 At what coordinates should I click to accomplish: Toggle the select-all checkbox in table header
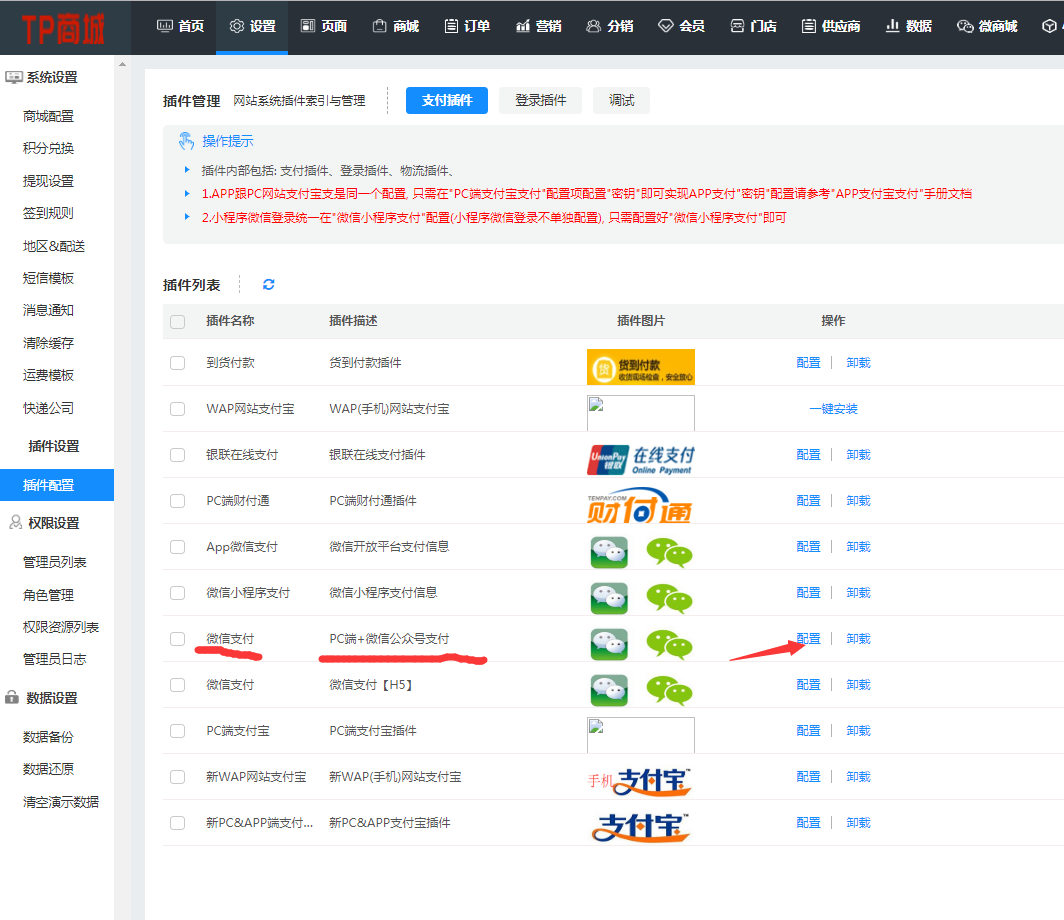click(x=178, y=322)
